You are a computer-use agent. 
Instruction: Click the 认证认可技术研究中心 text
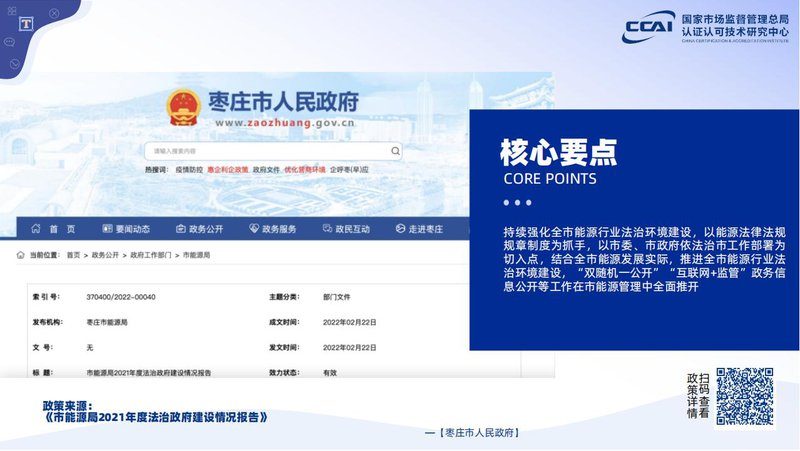click(735, 32)
